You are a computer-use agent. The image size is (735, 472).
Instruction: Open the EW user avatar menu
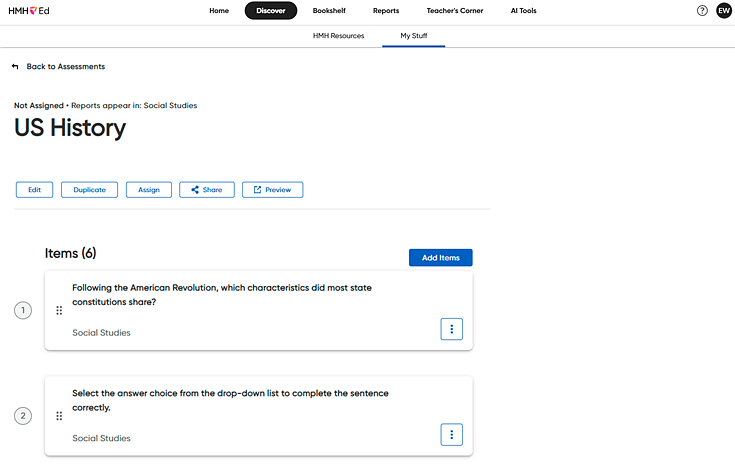[724, 11]
